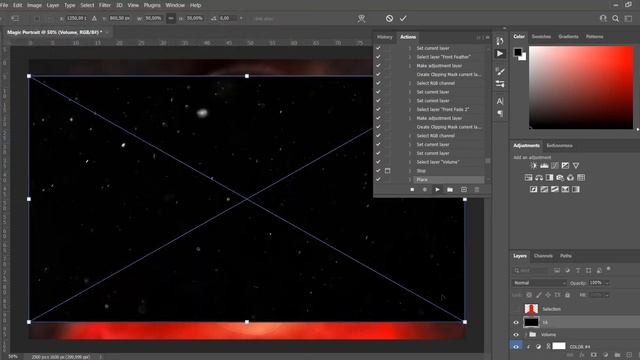This screenshot has width=640, height=360.
Task: Add Levels adjustment
Action: tap(544, 166)
